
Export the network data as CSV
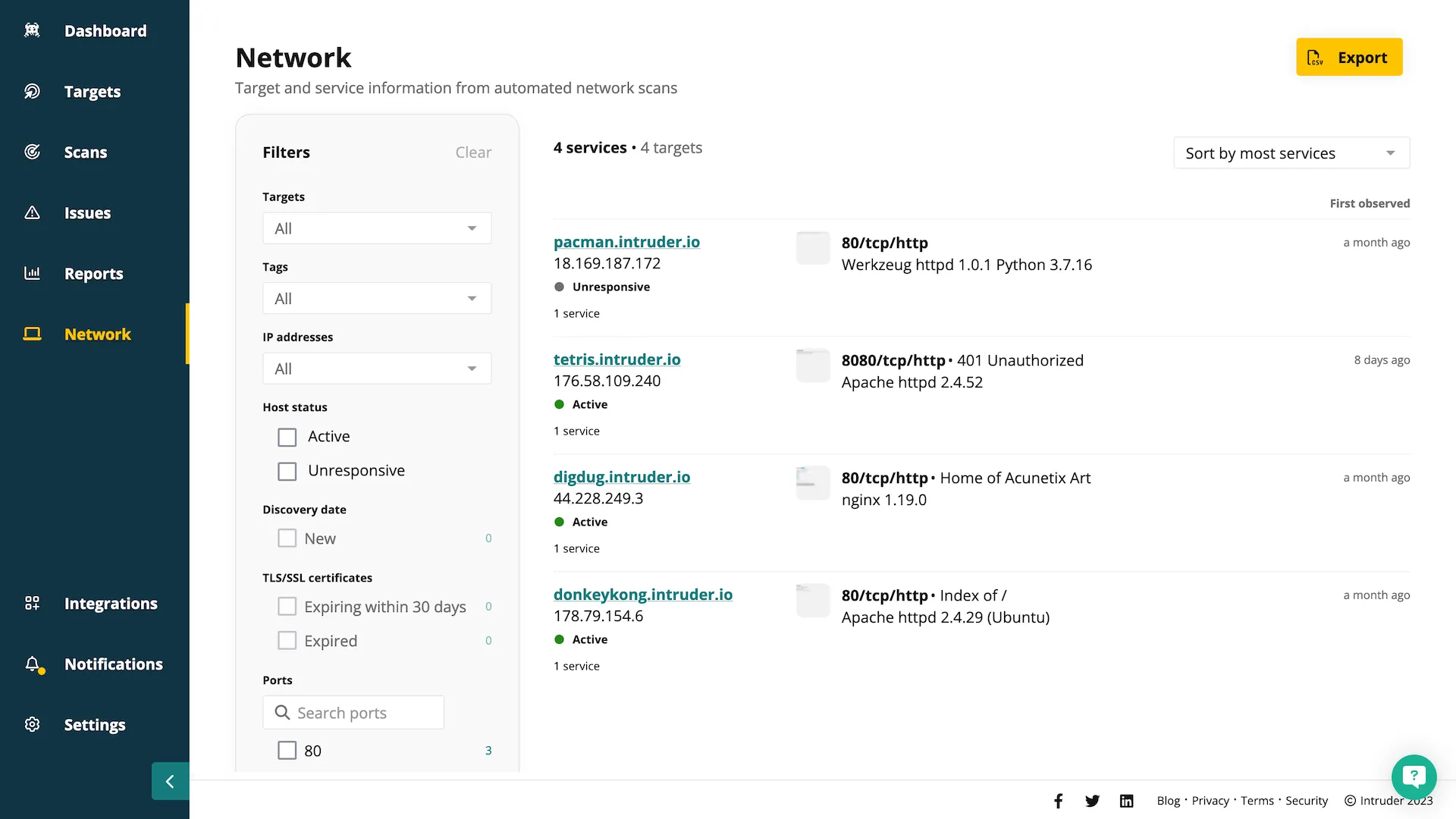coord(1349,57)
